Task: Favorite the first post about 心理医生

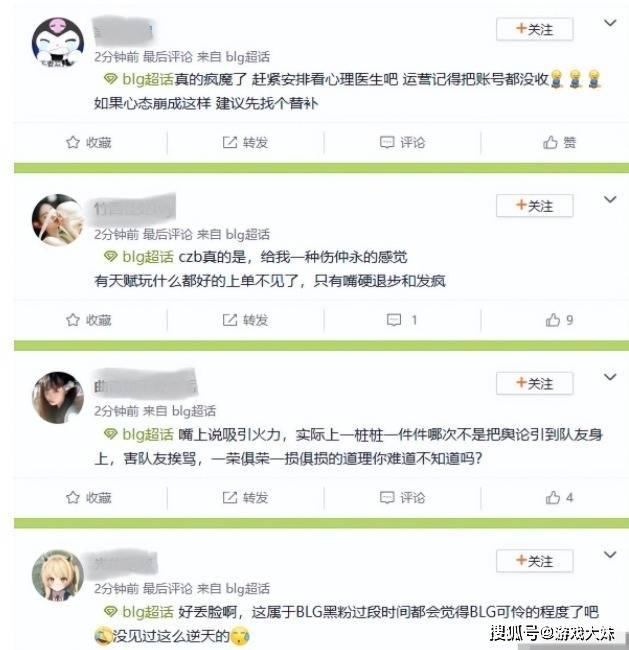Action: coord(89,143)
